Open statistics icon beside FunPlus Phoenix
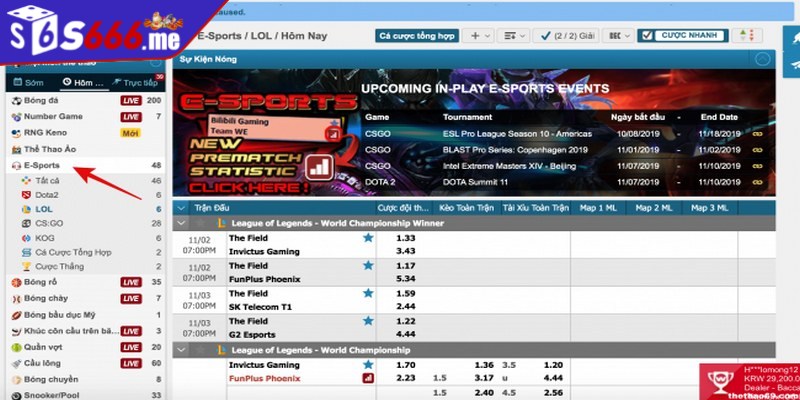 [x=368, y=379]
